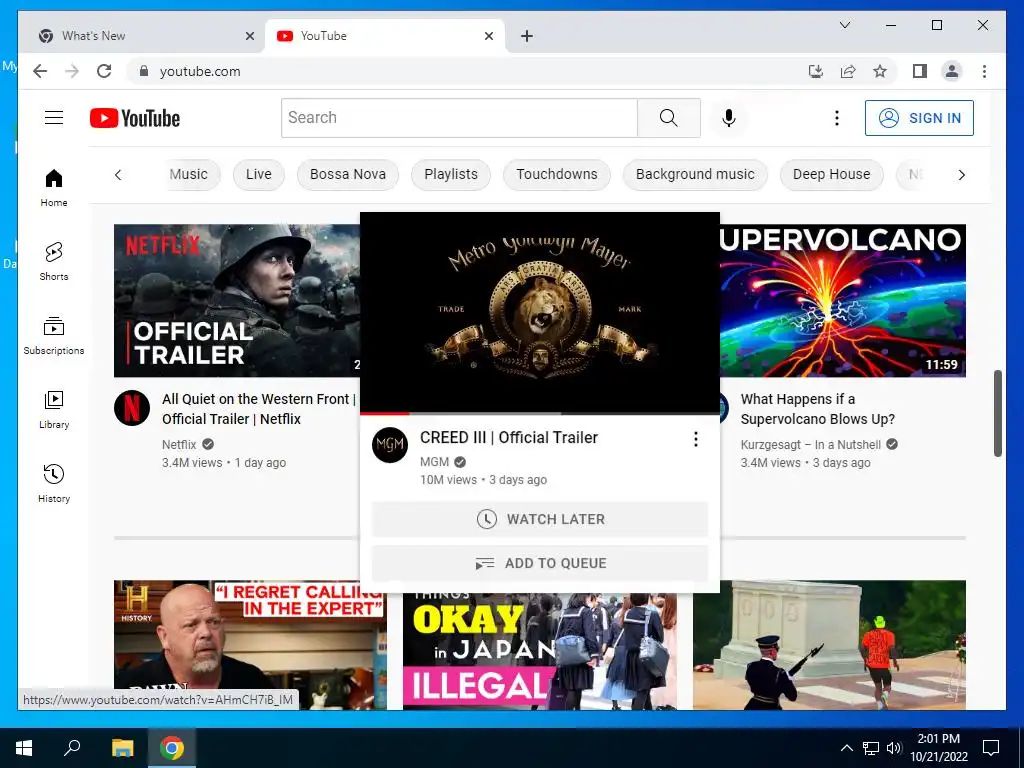The height and width of the screenshot is (768, 1024).
Task: Toggle Chrome side panel
Action: click(920, 71)
